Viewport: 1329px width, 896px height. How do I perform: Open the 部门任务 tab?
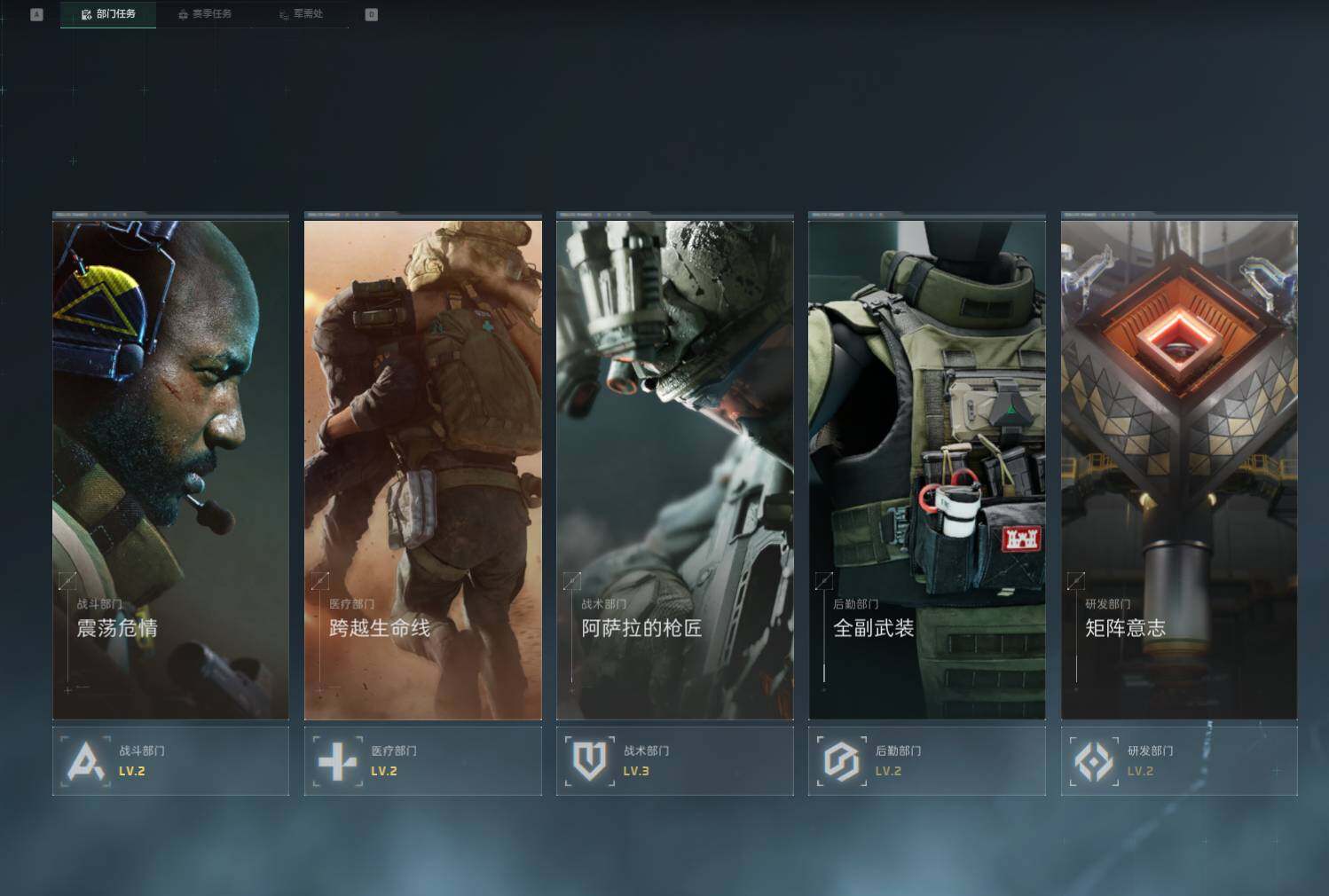(108, 14)
